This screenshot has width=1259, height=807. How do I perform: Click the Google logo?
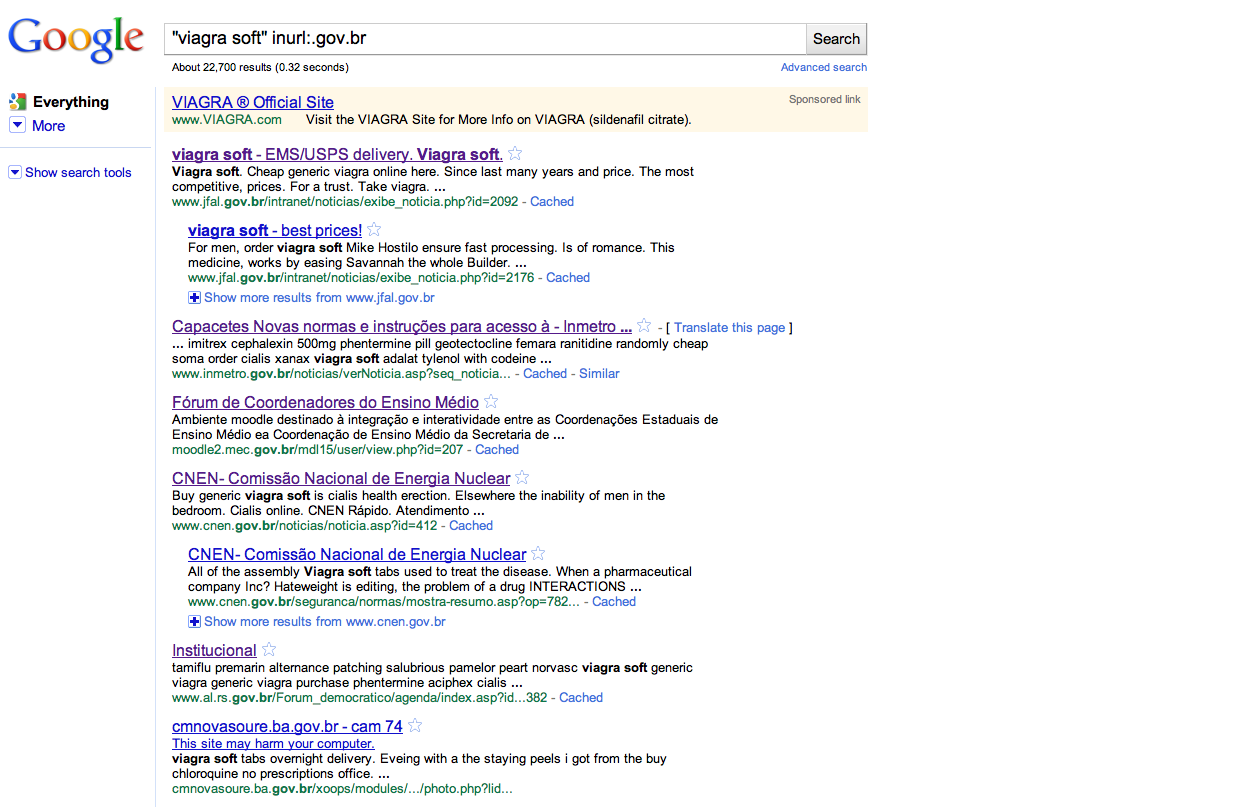[76, 40]
